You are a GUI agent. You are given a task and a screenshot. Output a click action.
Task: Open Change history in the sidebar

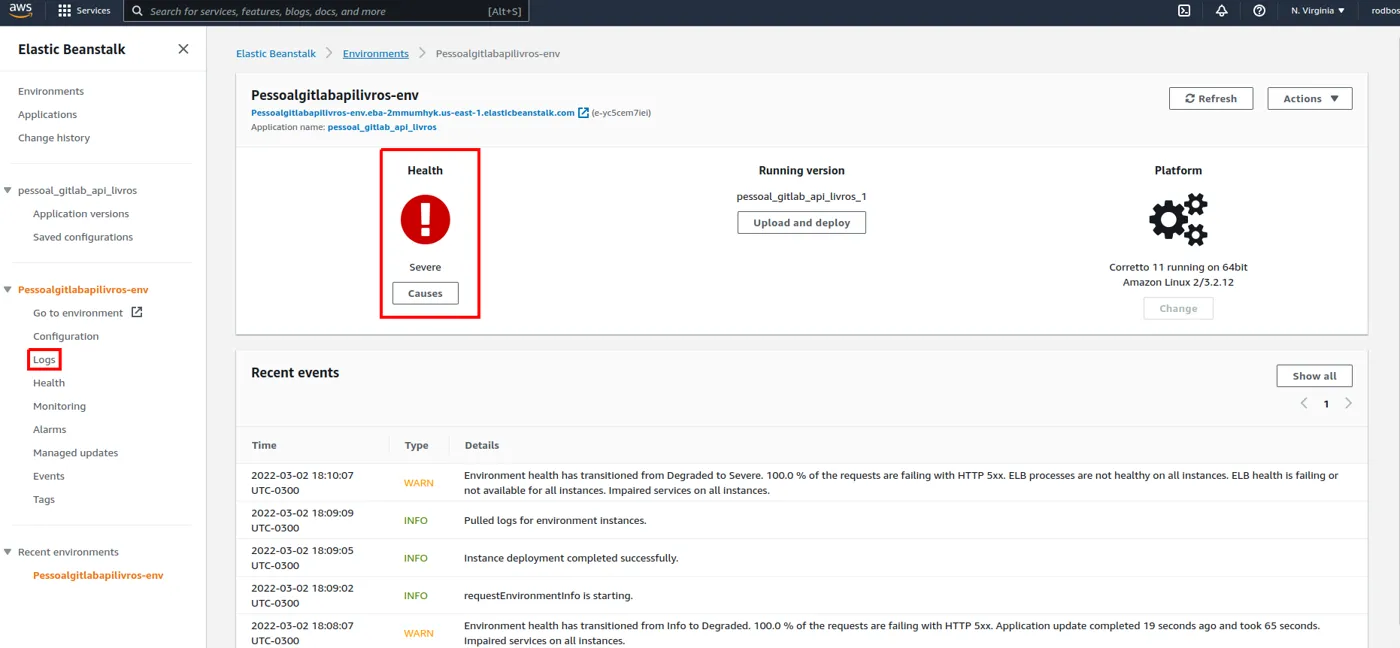pyautogui.click(x=54, y=138)
